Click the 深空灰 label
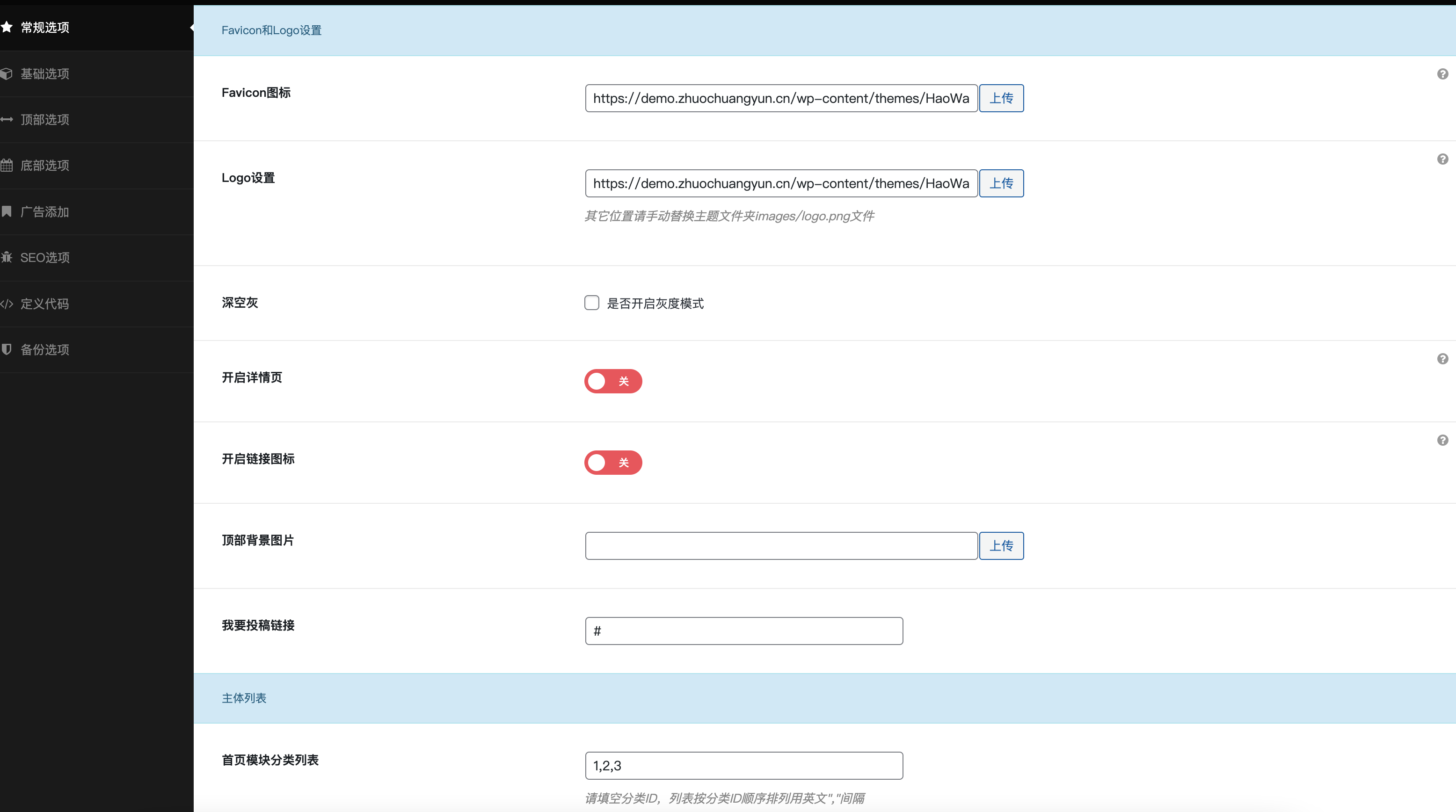The image size is (1456, 812). click(240, 302)
